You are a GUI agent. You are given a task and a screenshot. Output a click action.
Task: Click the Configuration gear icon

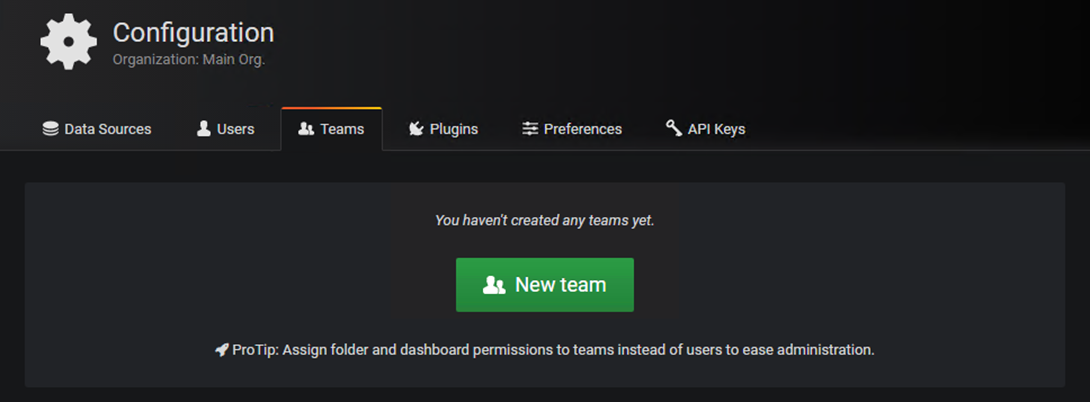(69, 43)
